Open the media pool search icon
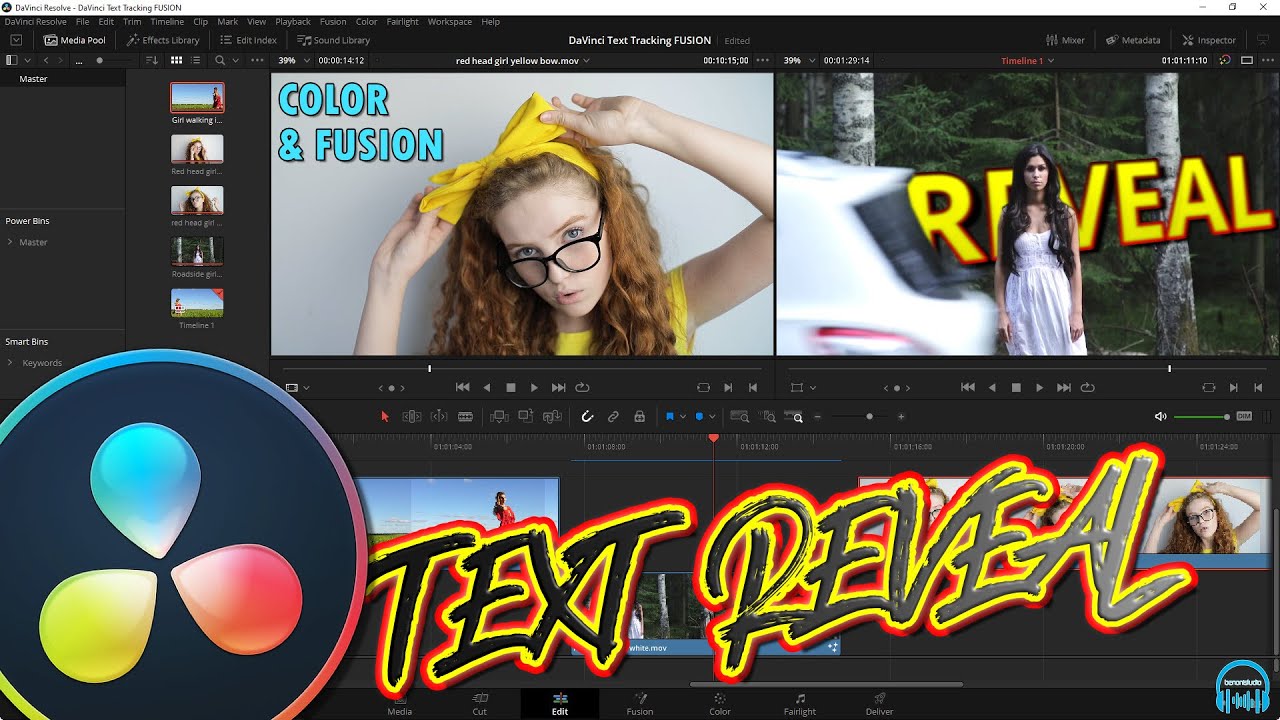 pyautogui.click(x=220, y=60)
